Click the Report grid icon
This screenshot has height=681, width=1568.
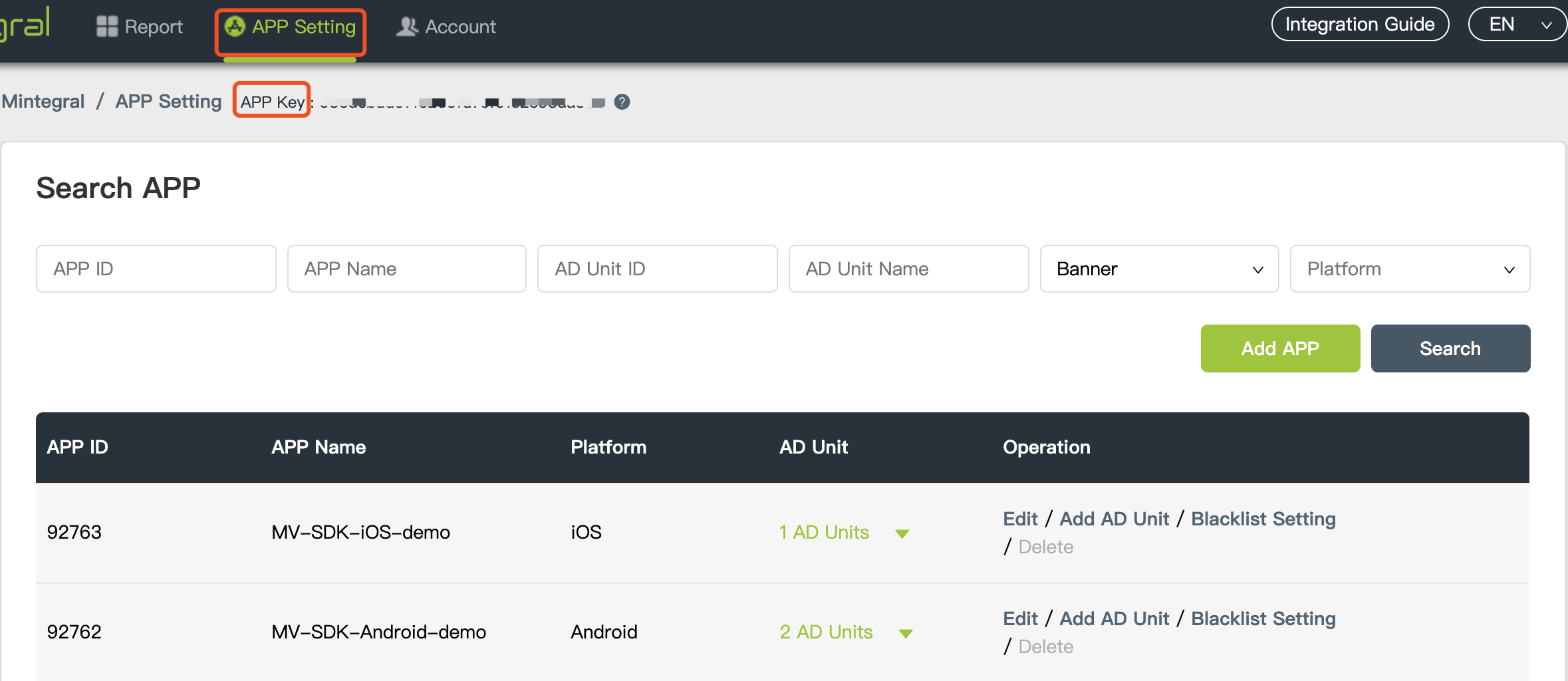point(106,27)
